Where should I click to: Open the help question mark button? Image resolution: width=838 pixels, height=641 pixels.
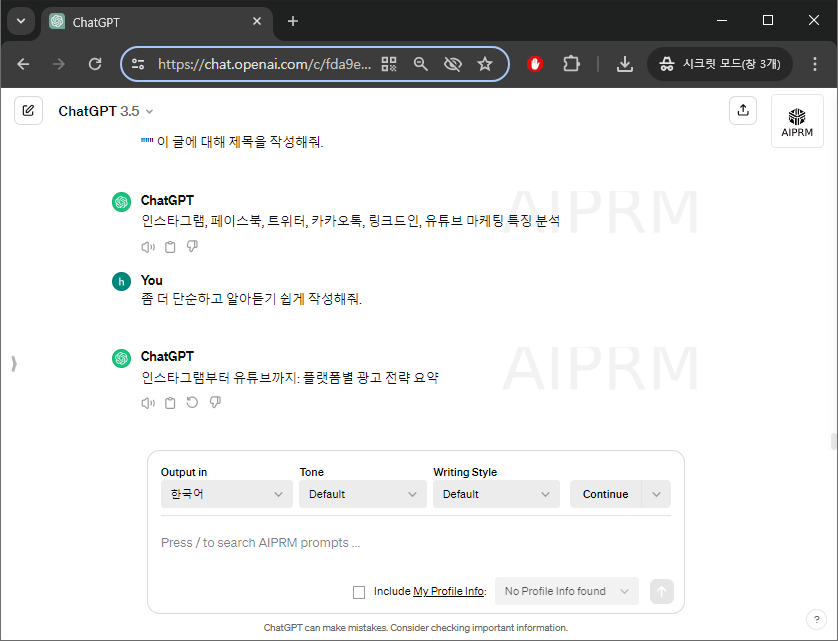[816, 620]
